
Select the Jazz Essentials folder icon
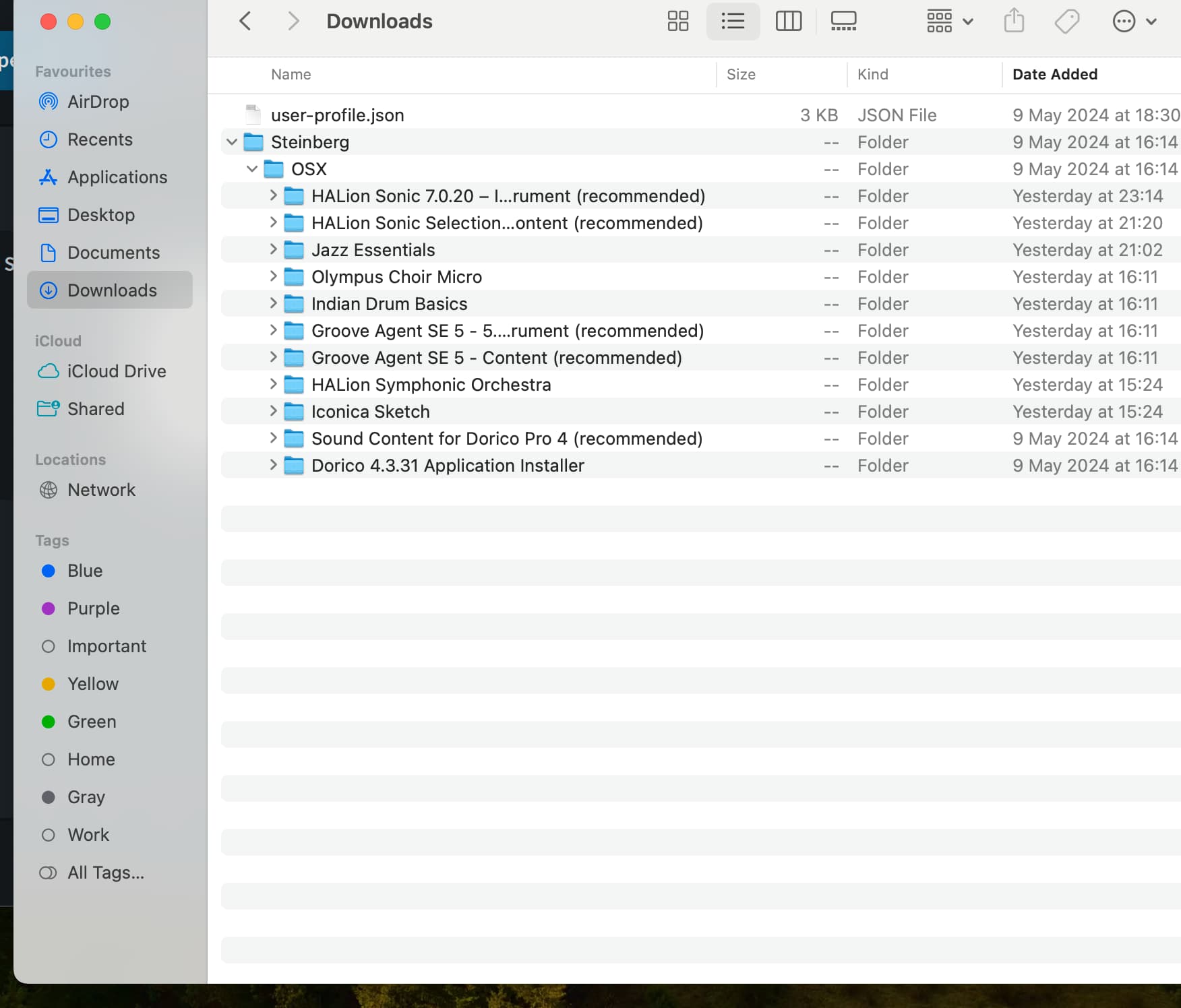[294, 250]
